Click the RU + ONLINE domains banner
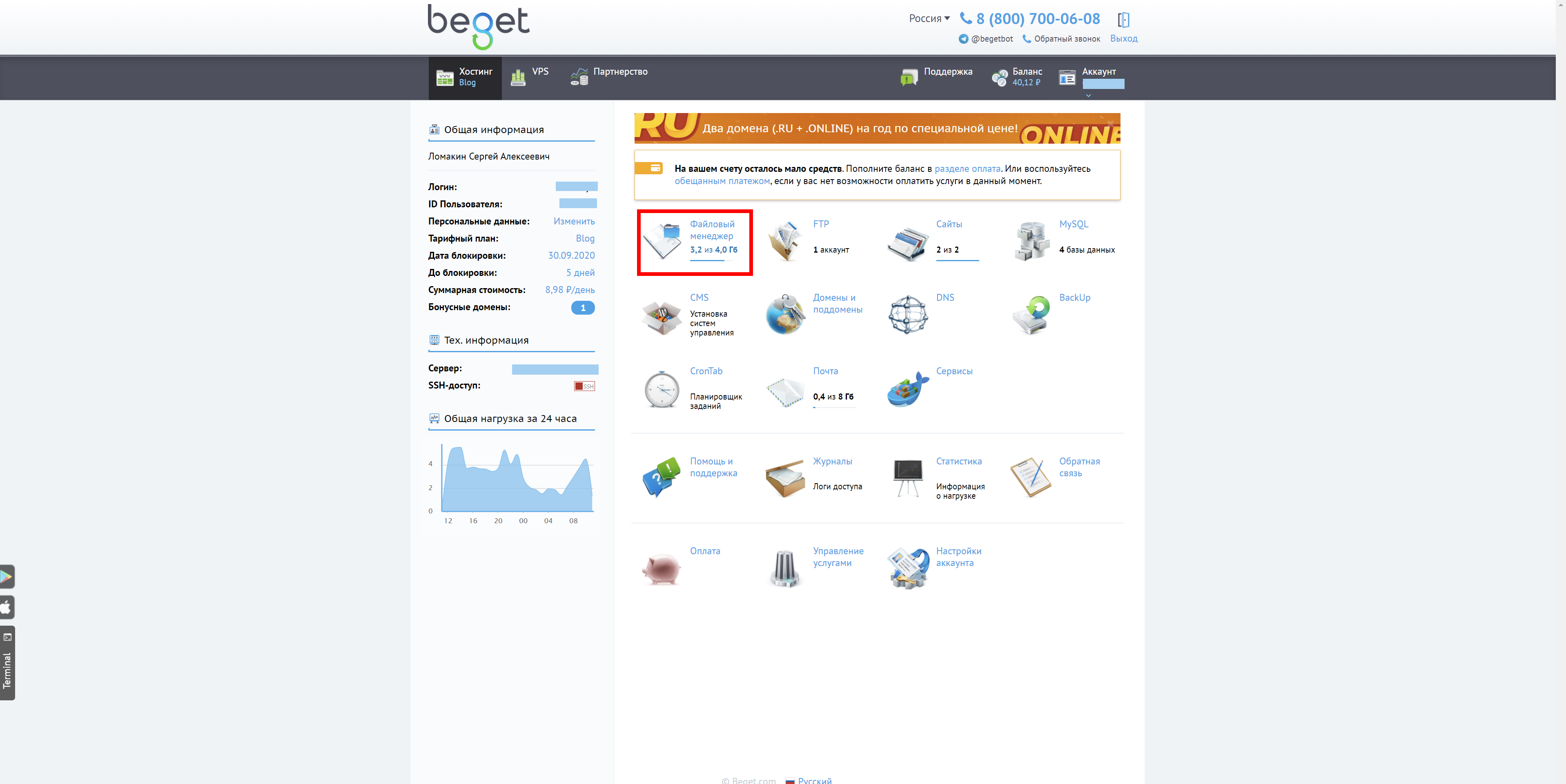 (877, 128)
